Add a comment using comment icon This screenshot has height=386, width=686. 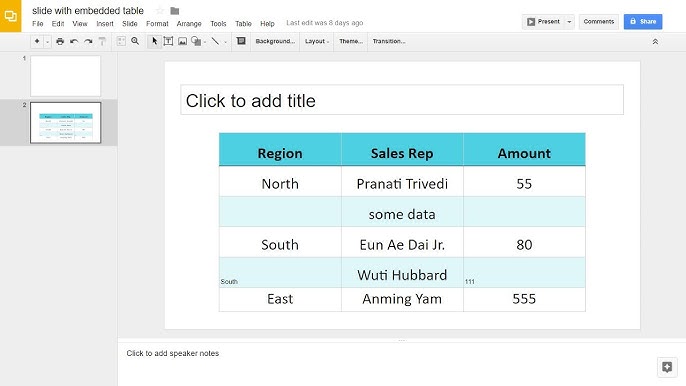click(x=241, y=41)
